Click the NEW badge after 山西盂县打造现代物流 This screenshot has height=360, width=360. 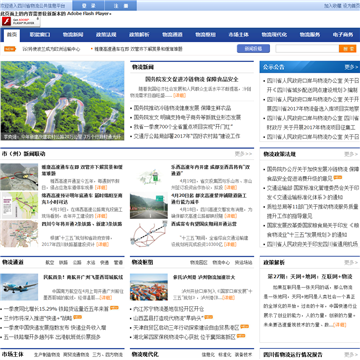click(x=209, y=317)
